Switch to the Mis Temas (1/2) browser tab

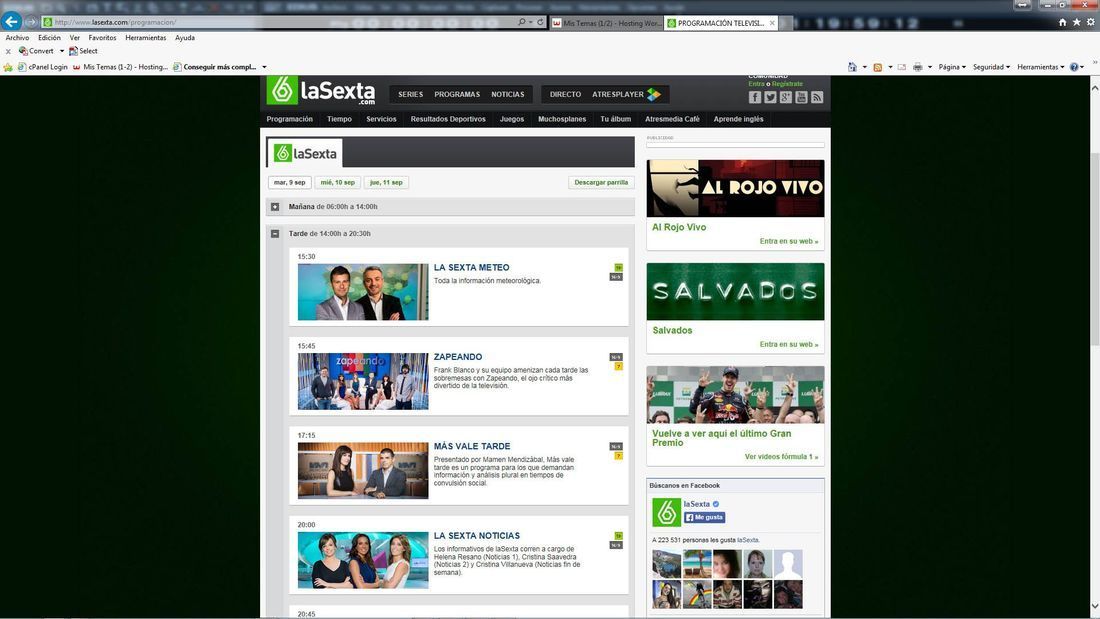click(607, 23)
